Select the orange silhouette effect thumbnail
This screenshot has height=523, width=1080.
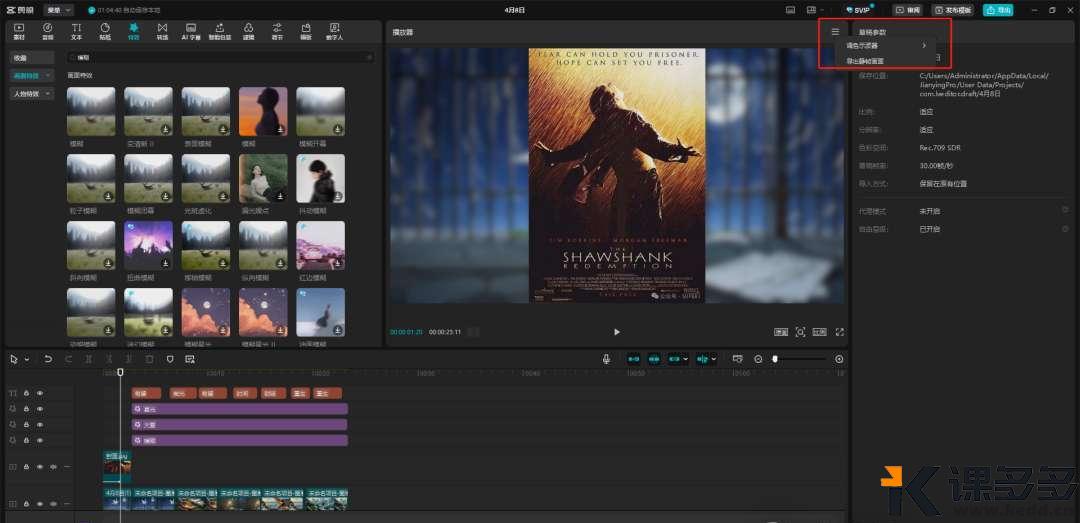[263, 111]
